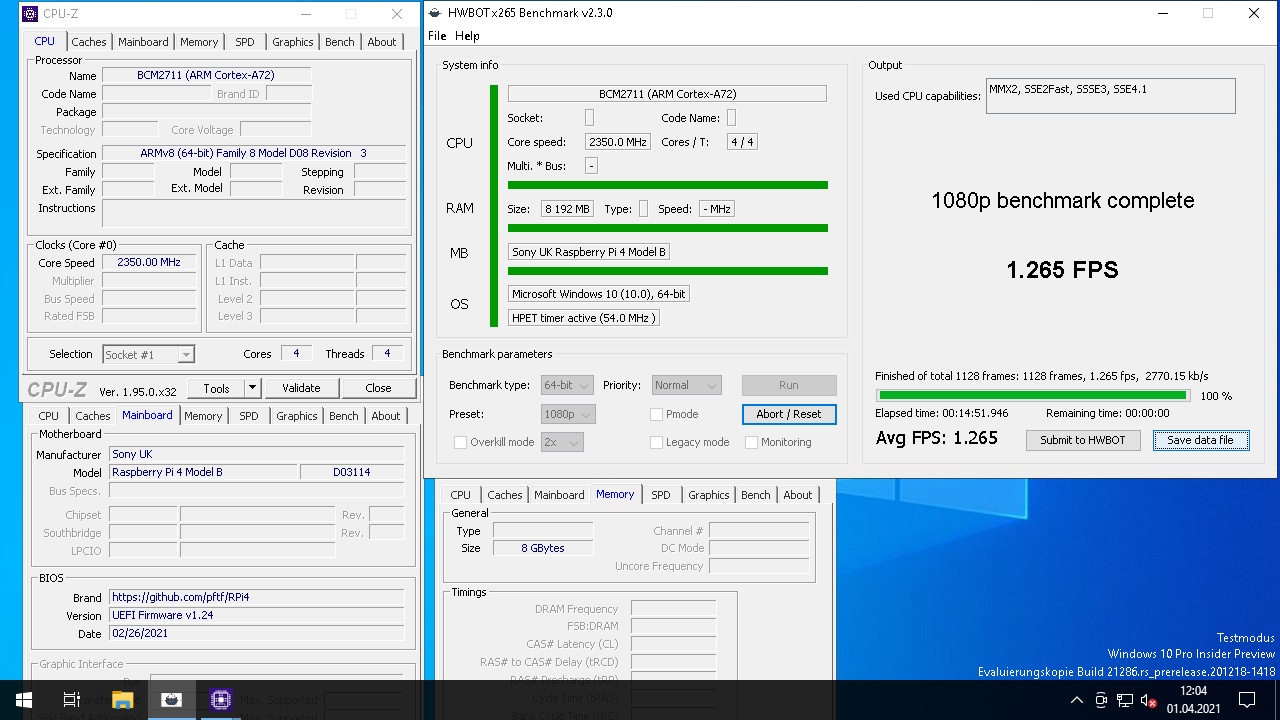Click the CPU-Z Close button
Image resolution: width=1280 pixels, height=720 pixels.
point(378,388)
